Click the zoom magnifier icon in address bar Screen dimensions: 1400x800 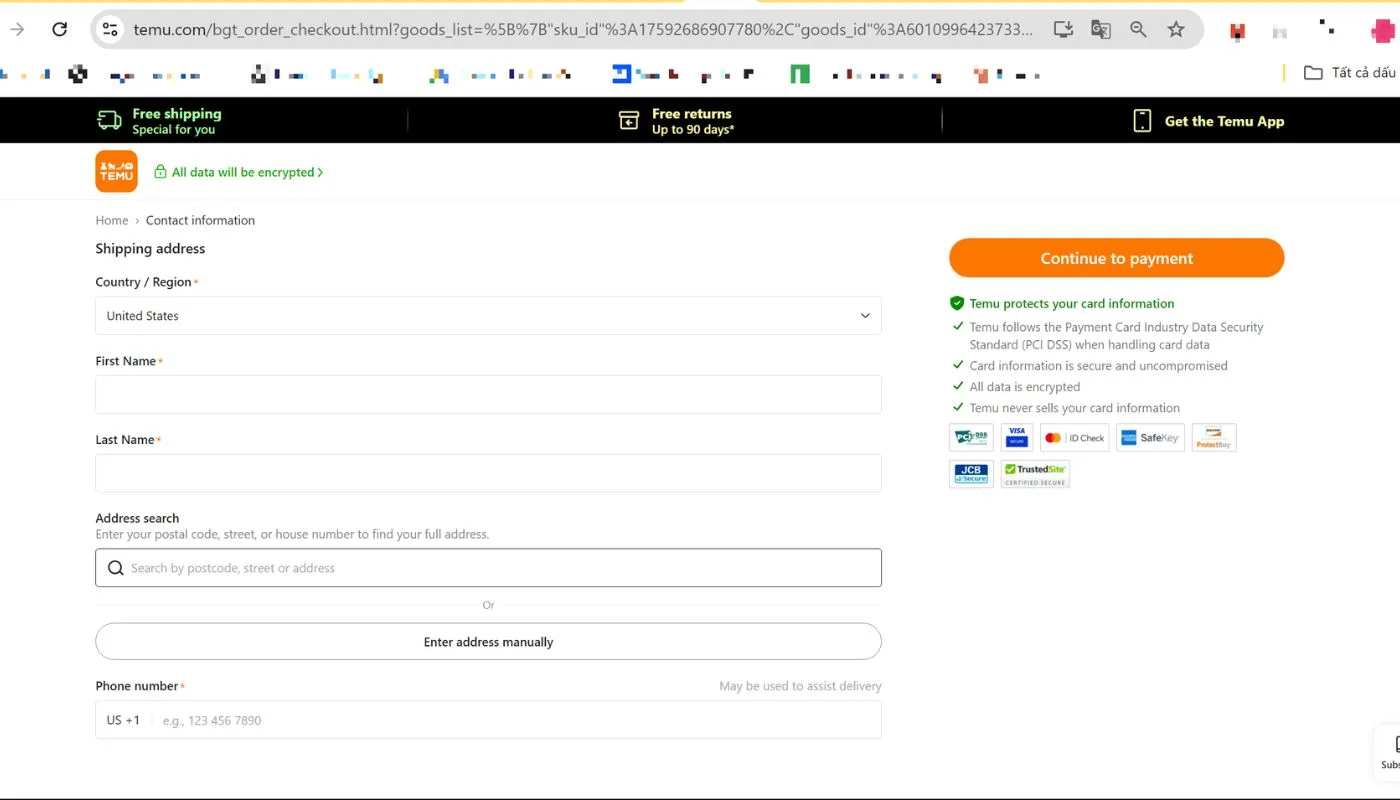point(1138,29)
